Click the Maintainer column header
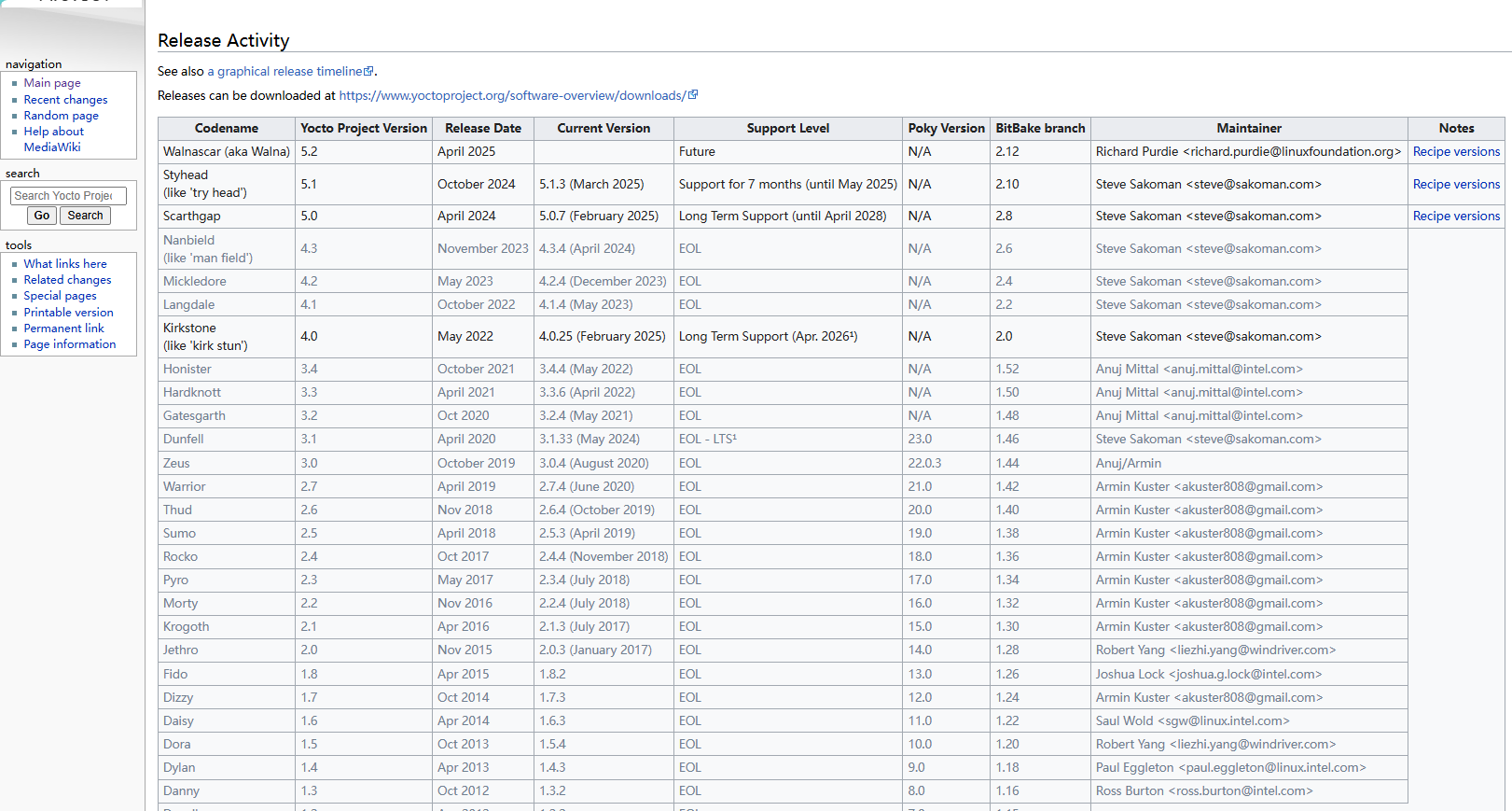1512x811 pixels. pos(1249,129)
